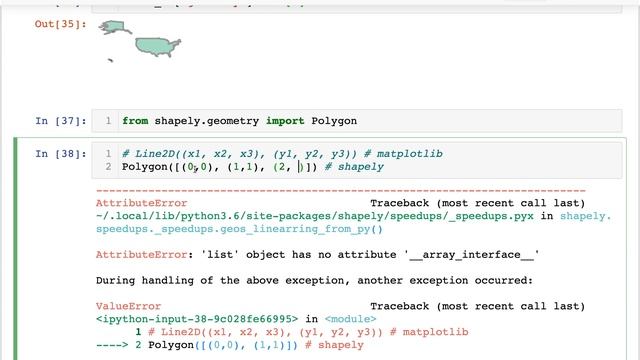
Task: Click traceback line 1 with the matplotlib comment
Action: [302, 332]
